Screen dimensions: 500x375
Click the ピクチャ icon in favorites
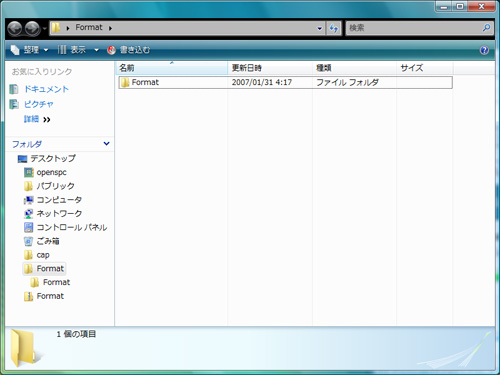pyautogui.click(x=14, y=104)
